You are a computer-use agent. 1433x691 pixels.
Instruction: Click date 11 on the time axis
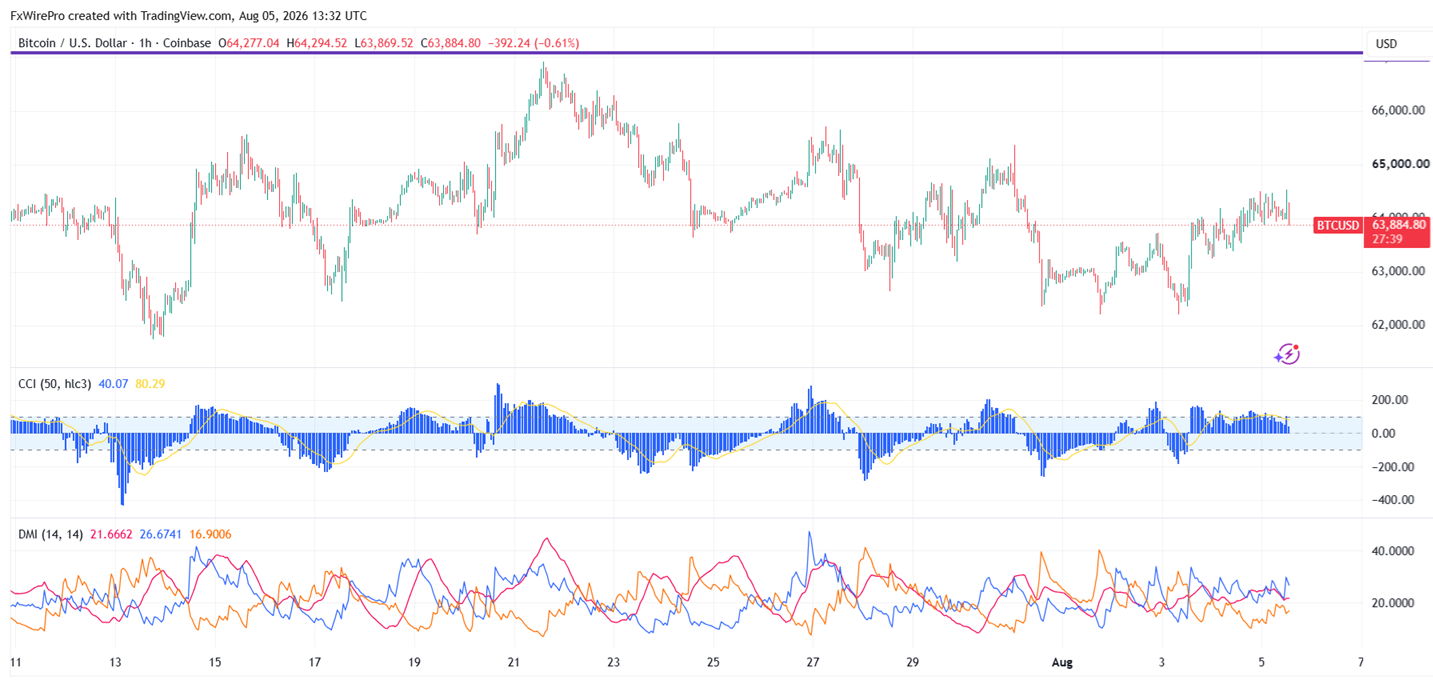(x=15, y=662)
